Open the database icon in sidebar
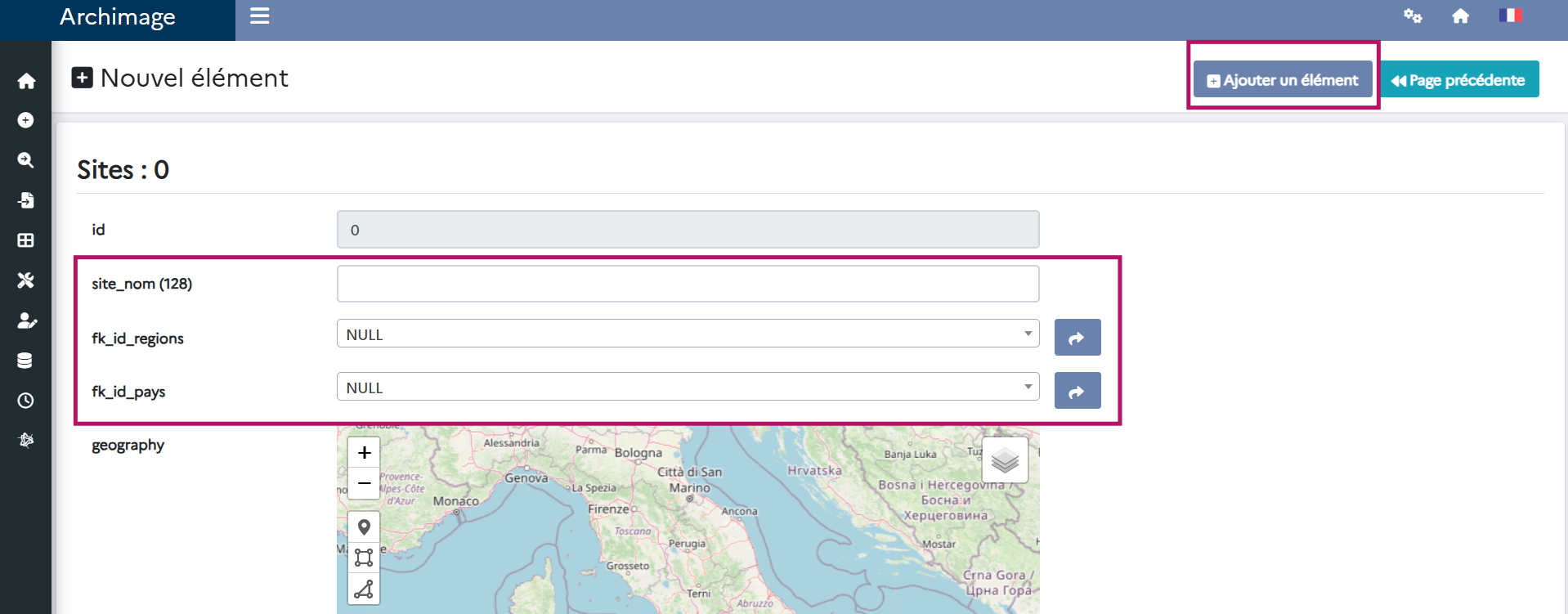 tap(26, 361)
